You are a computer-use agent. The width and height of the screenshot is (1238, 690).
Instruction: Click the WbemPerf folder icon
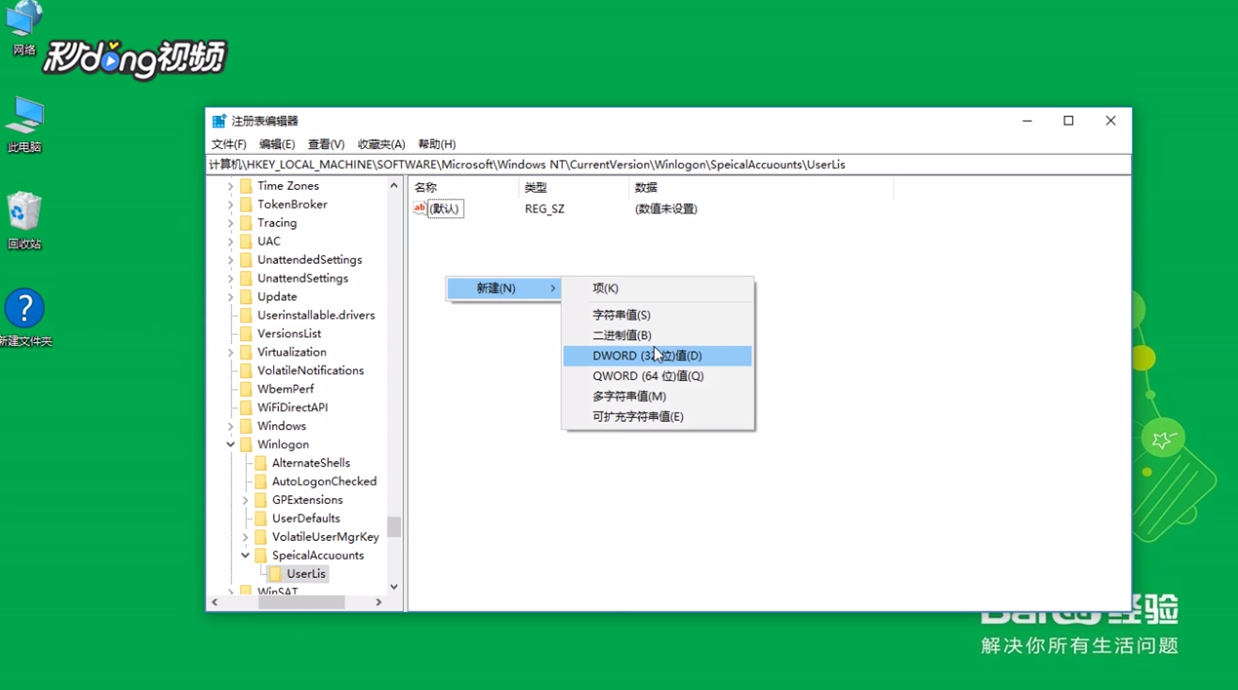pos(246,389)
